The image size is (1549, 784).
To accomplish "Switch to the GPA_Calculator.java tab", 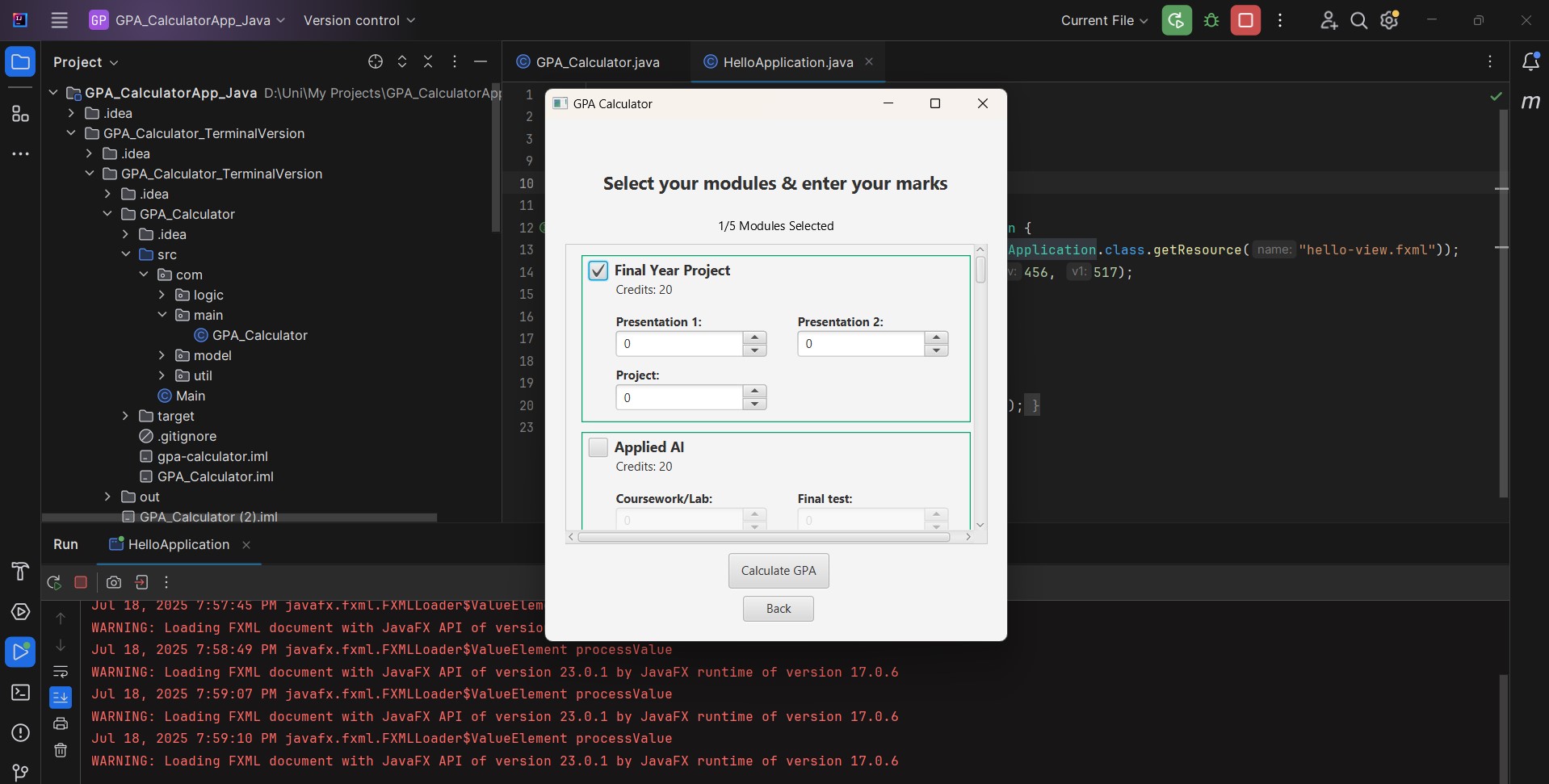I will coord(598,61).
